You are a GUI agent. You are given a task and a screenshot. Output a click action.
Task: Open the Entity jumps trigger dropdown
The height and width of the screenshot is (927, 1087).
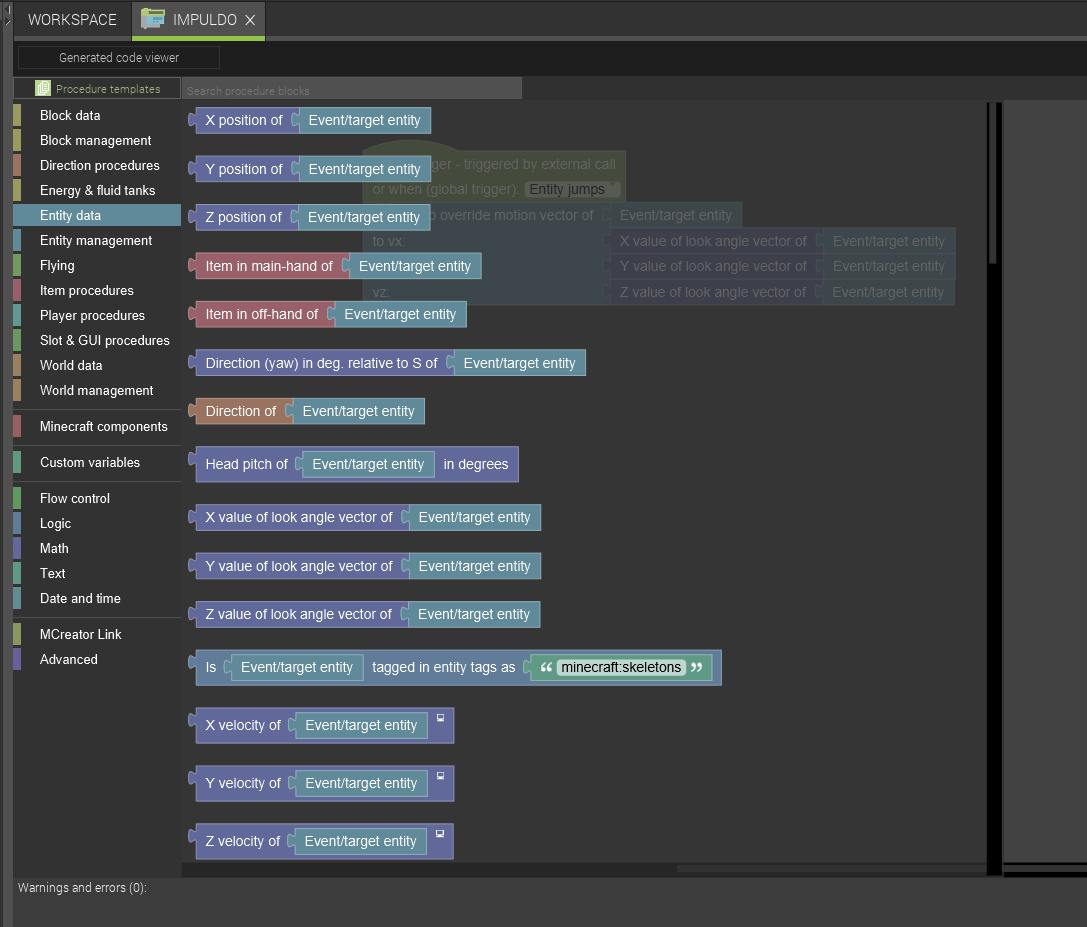572,188
